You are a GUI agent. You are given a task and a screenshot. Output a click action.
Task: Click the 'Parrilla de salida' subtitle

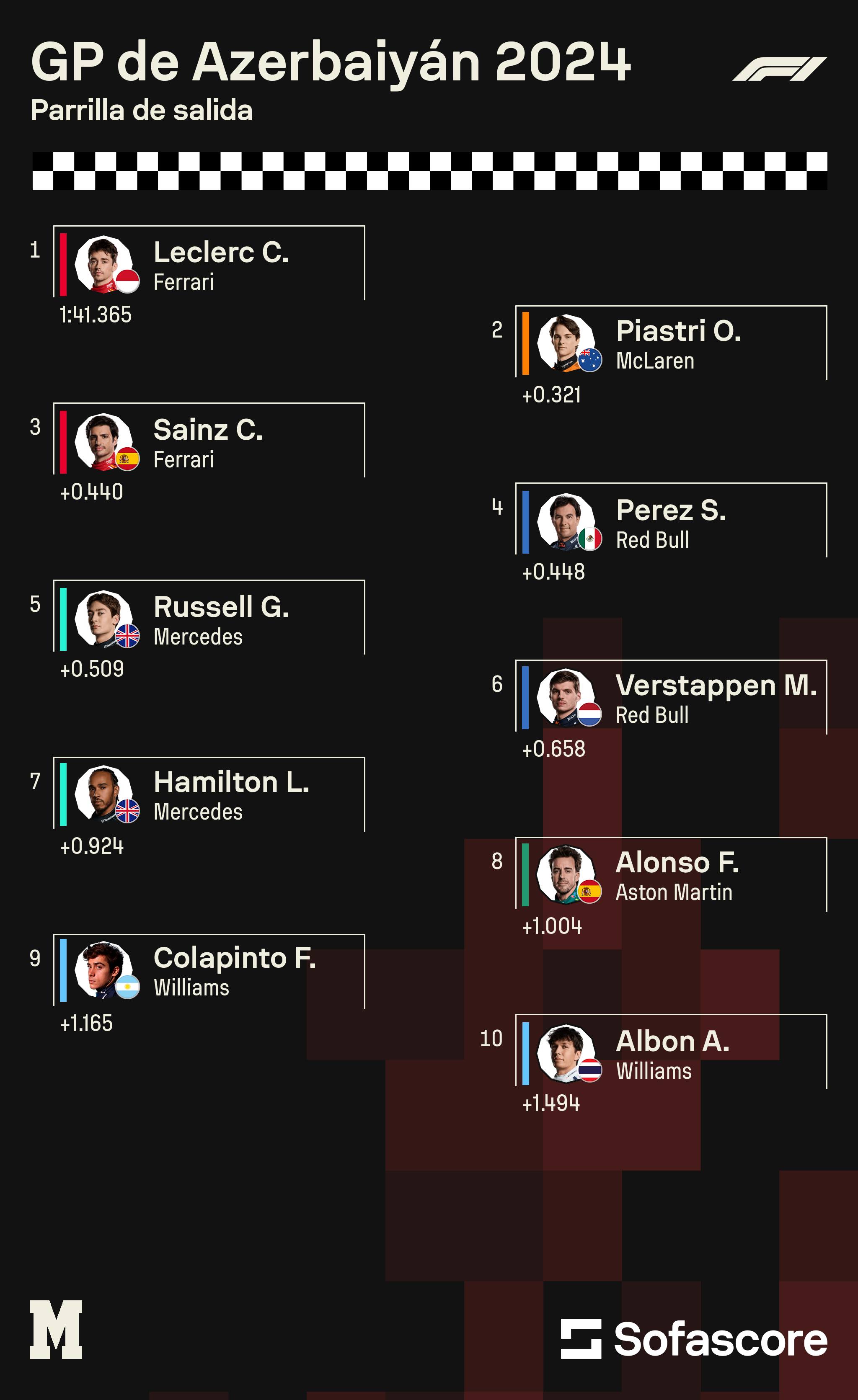[x=142, y=110]
